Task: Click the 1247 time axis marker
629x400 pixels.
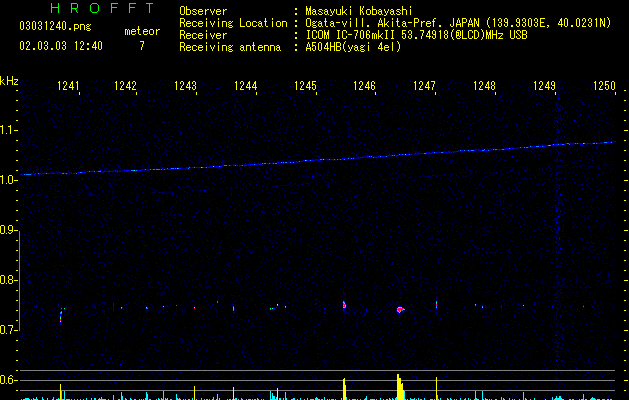Action: pyautogui.click(x=424, y=86)
